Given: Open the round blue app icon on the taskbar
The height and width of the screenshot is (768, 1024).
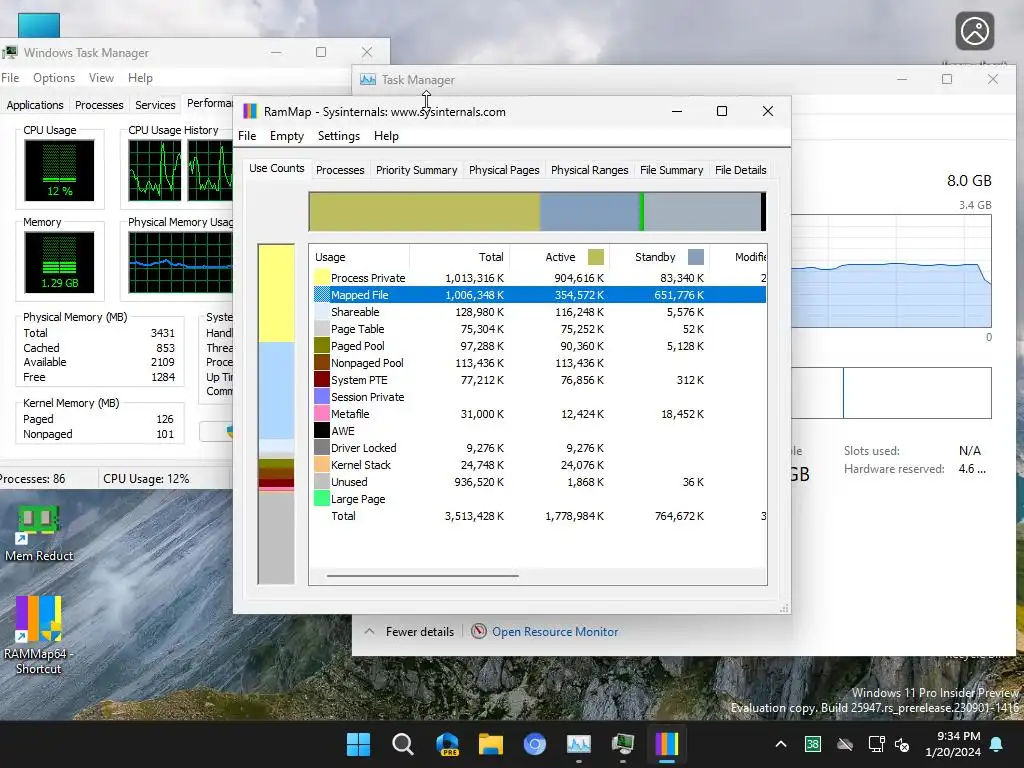Looking at the screenshot, I should pyautogui.click(x=534, y=744).
